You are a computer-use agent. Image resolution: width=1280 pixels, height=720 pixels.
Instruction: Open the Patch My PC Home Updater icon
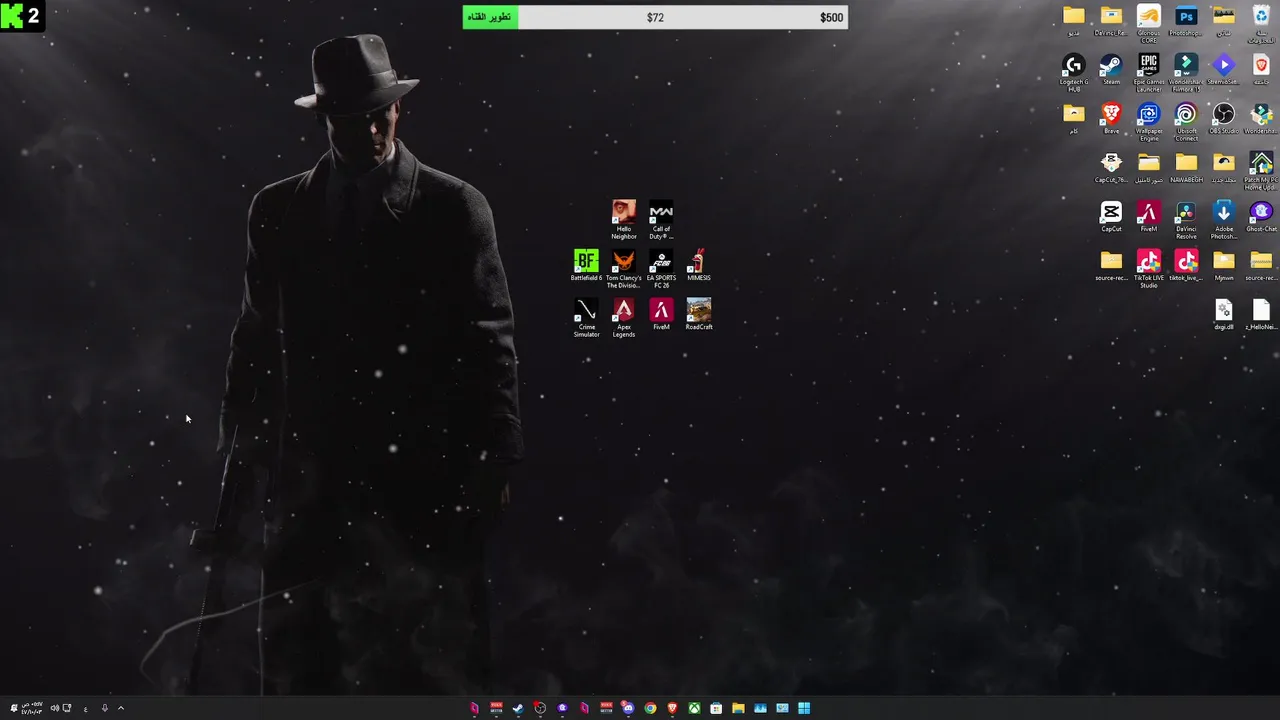1262,170
